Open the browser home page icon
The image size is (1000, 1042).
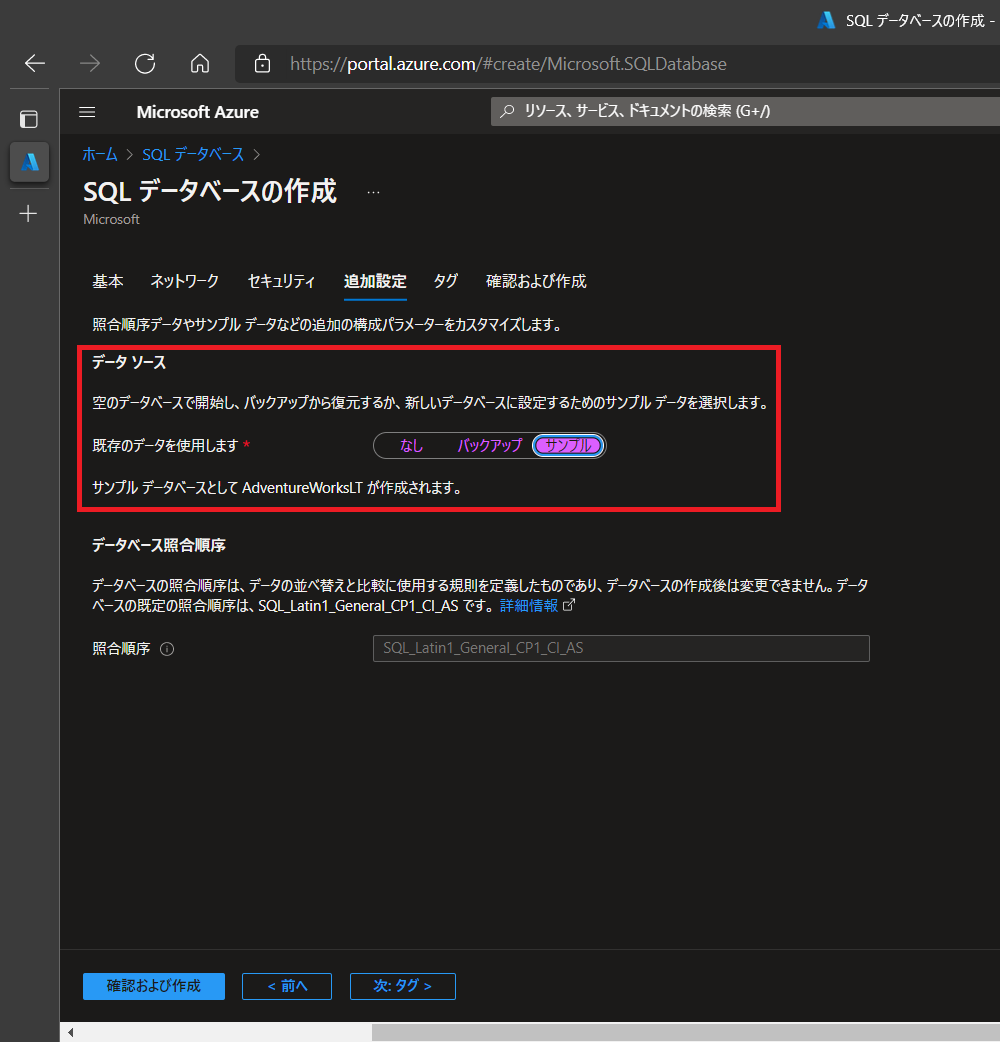click(x=200, y=64)
